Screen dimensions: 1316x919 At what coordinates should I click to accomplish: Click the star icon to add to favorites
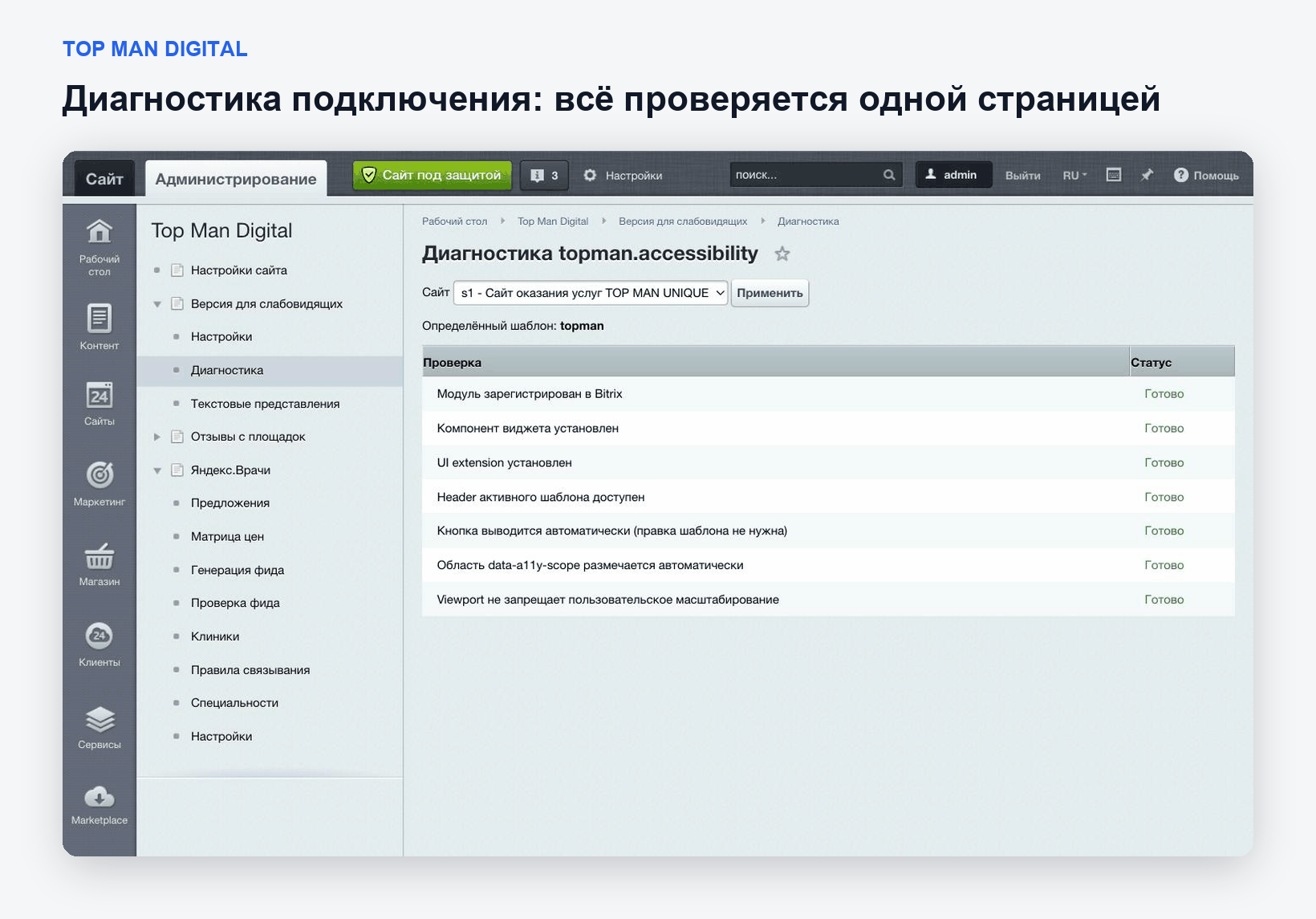pos(782,254)
